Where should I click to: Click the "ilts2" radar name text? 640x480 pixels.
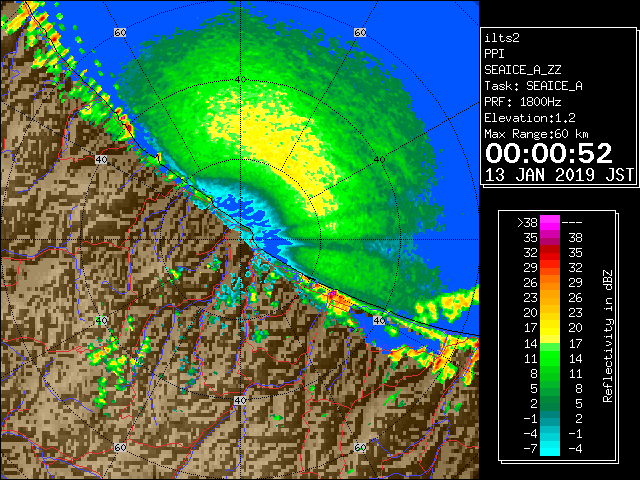point(502,38)
